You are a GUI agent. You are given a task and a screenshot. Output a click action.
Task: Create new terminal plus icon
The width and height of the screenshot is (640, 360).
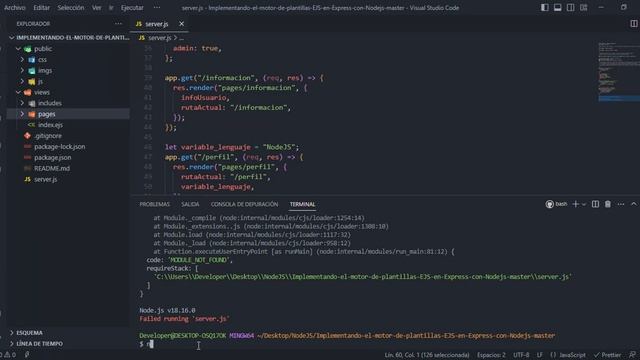pyautogui.click(x=576, y=204)
